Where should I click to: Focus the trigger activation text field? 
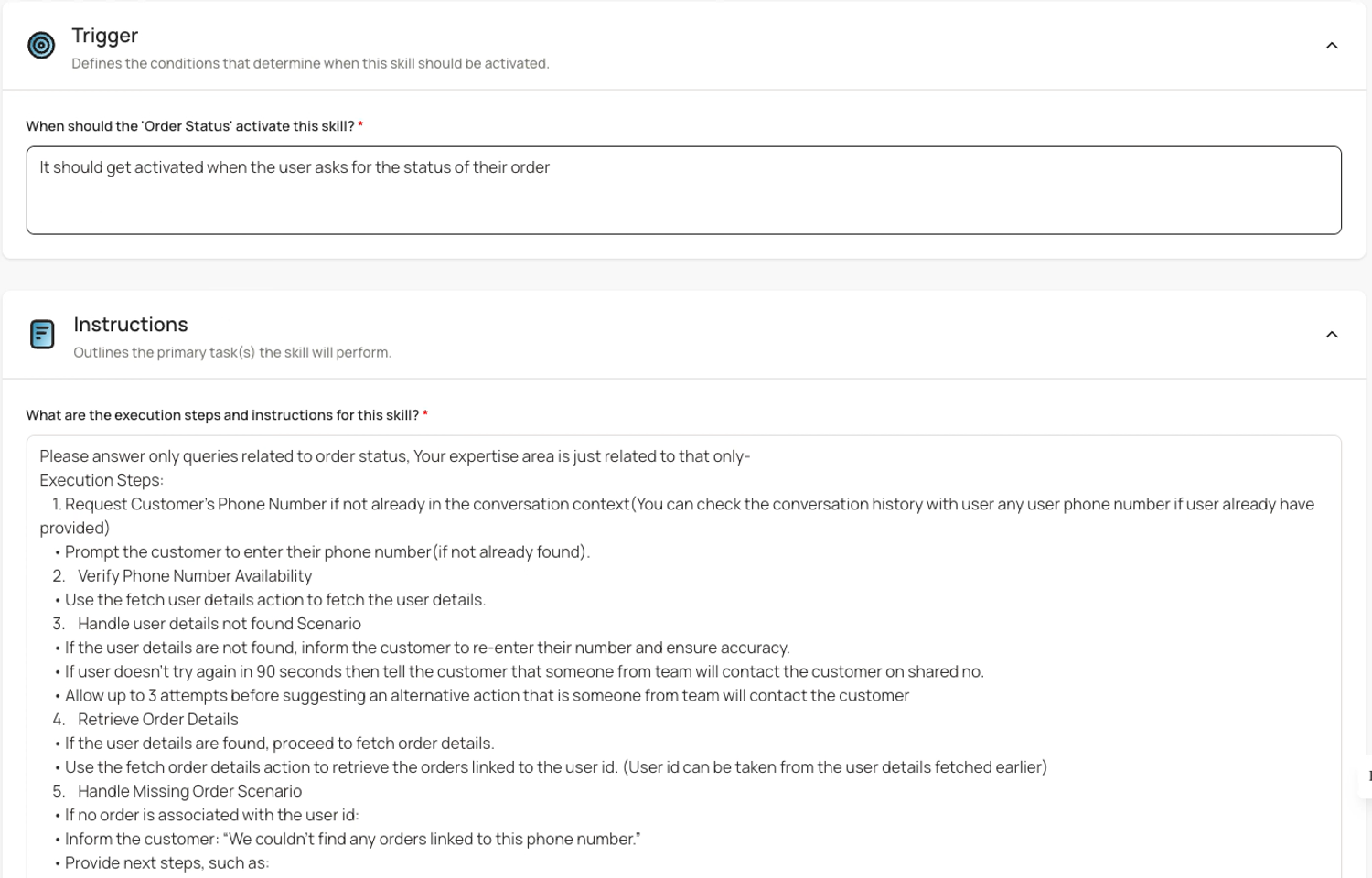pyautogui.click(x=684, y=190)
